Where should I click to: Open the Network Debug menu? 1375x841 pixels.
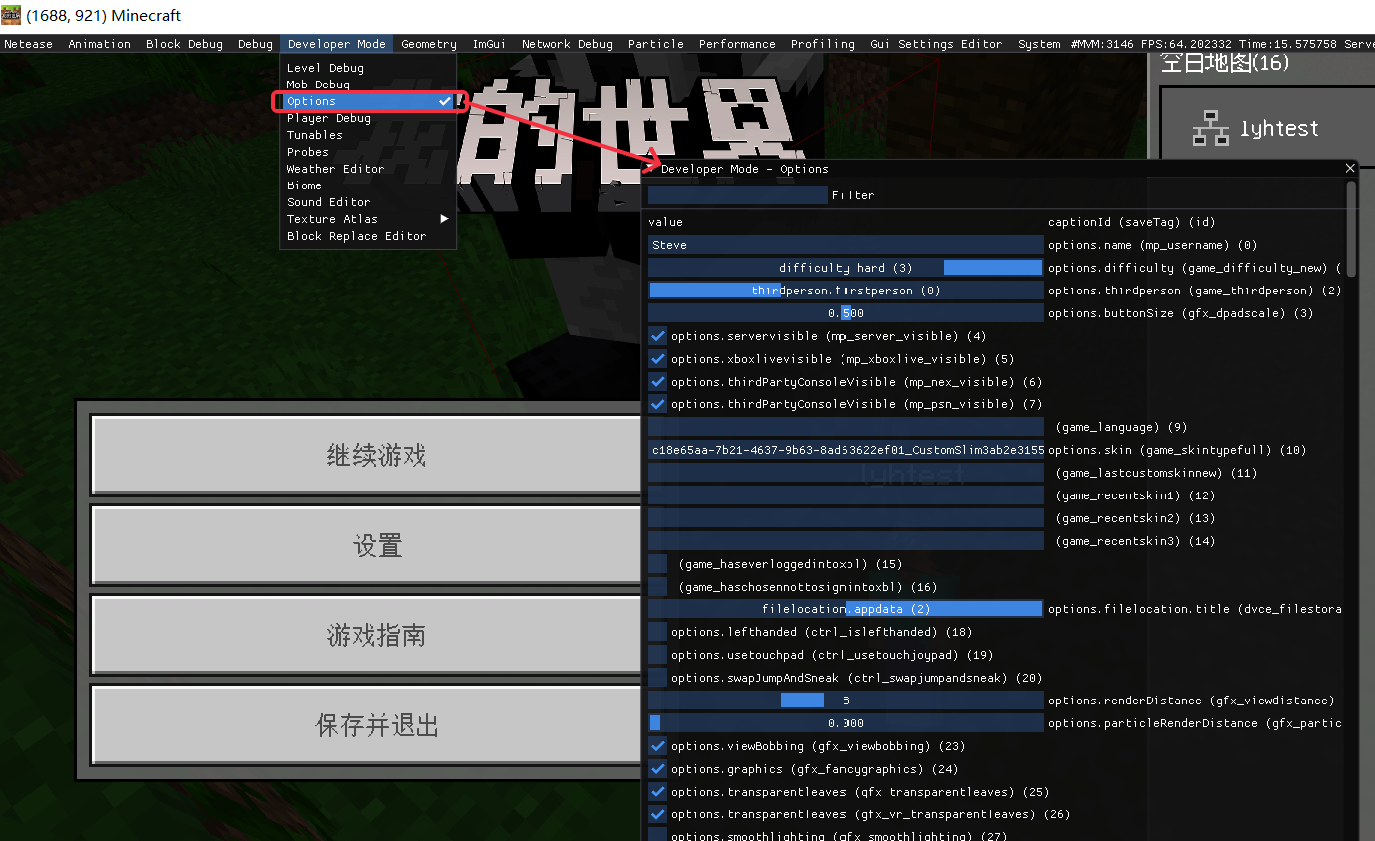tap(567, 44)
